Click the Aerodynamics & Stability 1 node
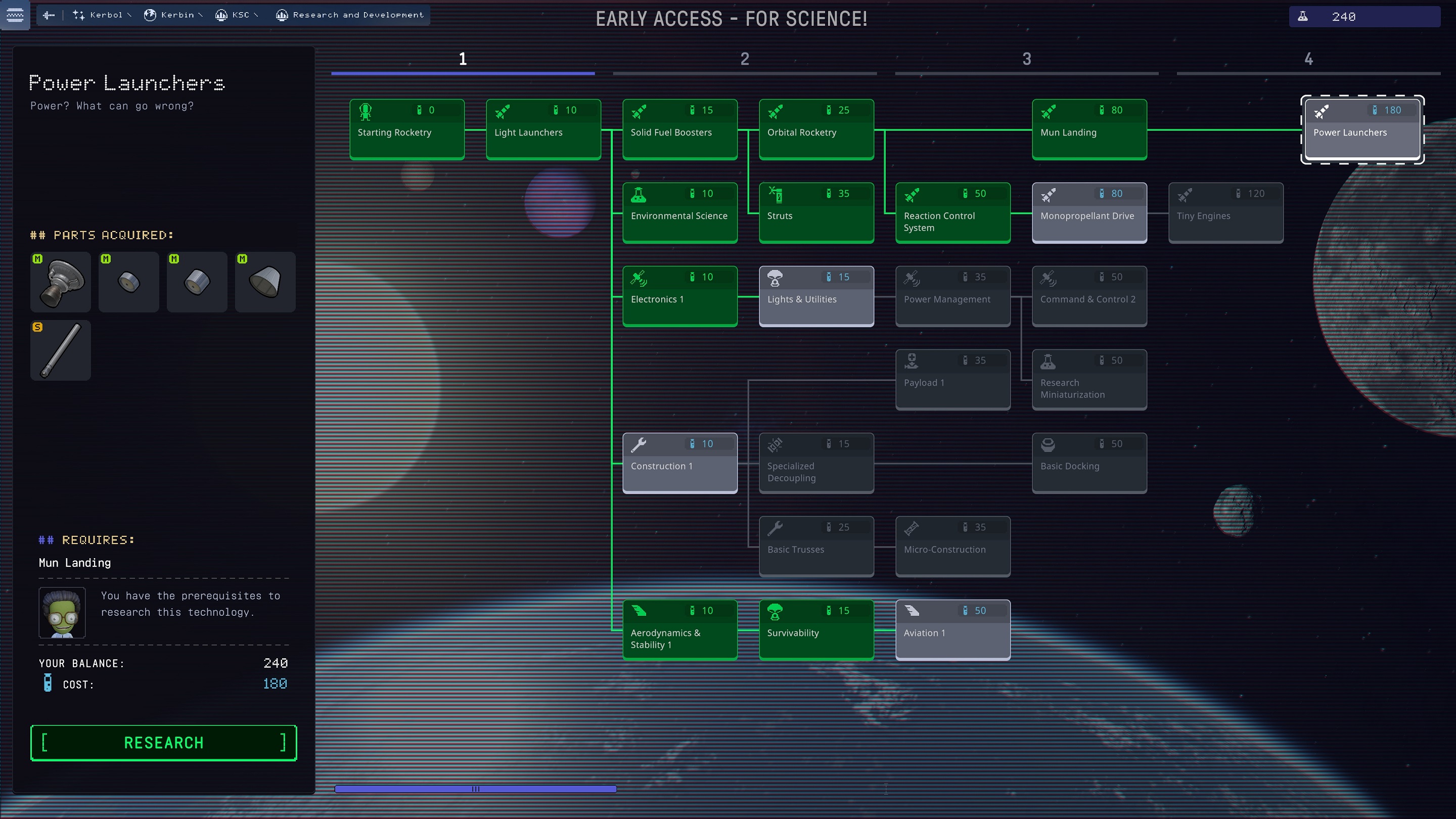This screenshot has height=819, width=1456. [680, 629]
